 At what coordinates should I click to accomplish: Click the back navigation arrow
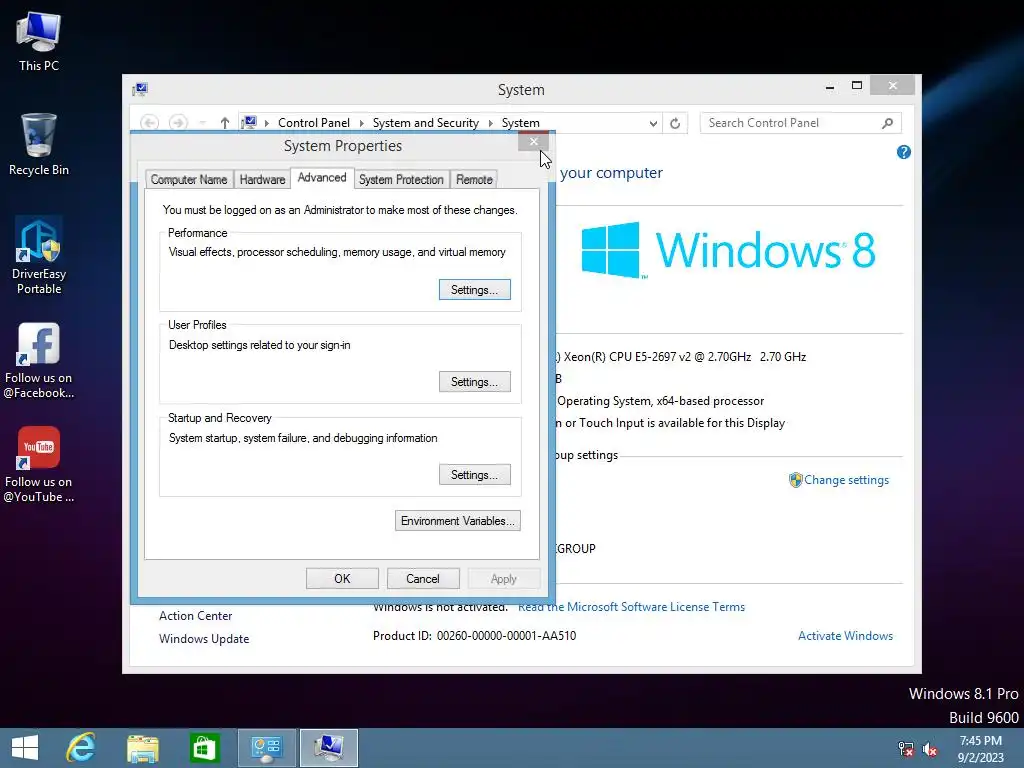pos(150,123)
